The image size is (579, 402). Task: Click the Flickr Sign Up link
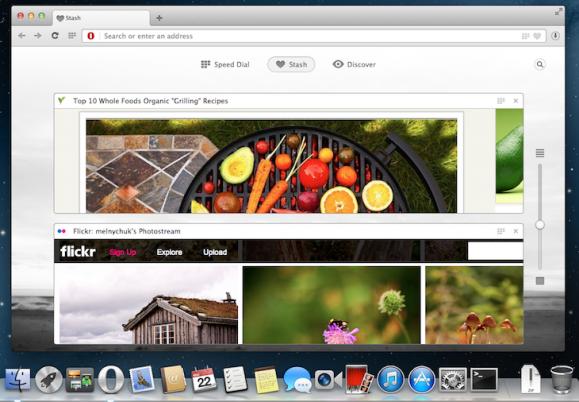pos(123,252)
